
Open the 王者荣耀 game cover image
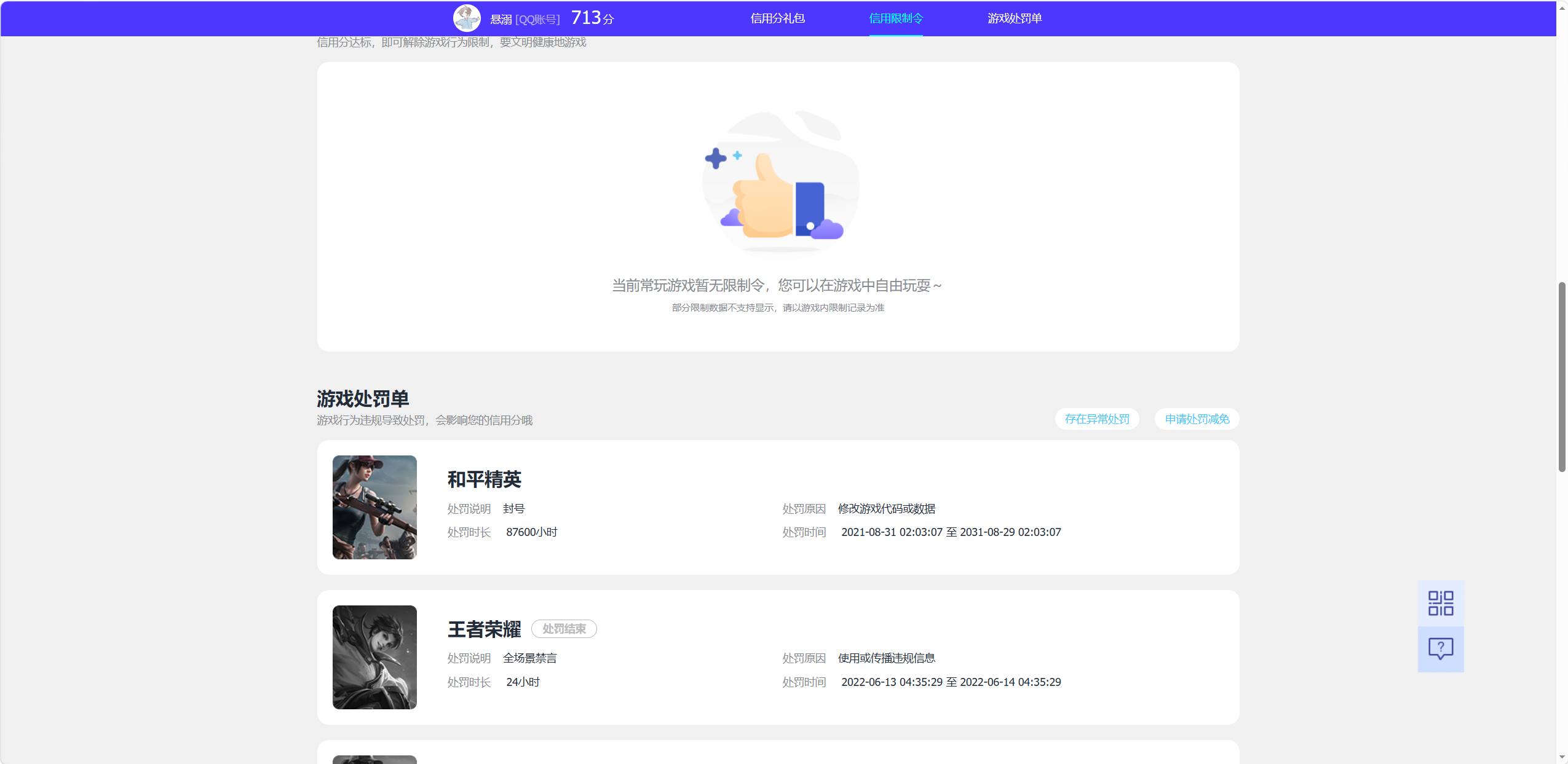point(374,657)
